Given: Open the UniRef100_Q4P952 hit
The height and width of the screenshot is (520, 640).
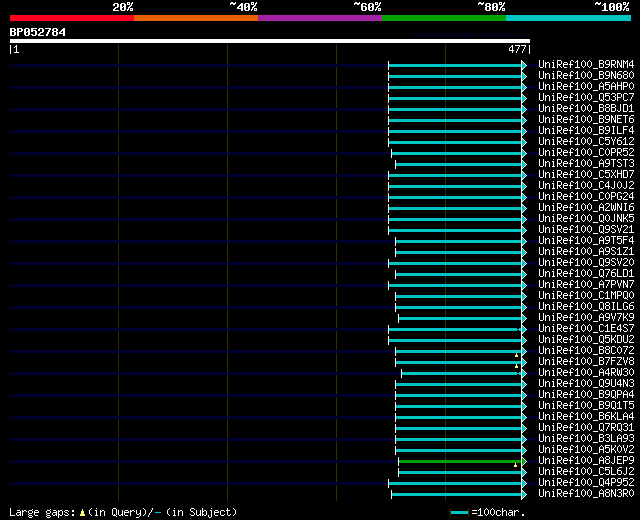Looking at the screenshot, I should (x=586, y=483).
